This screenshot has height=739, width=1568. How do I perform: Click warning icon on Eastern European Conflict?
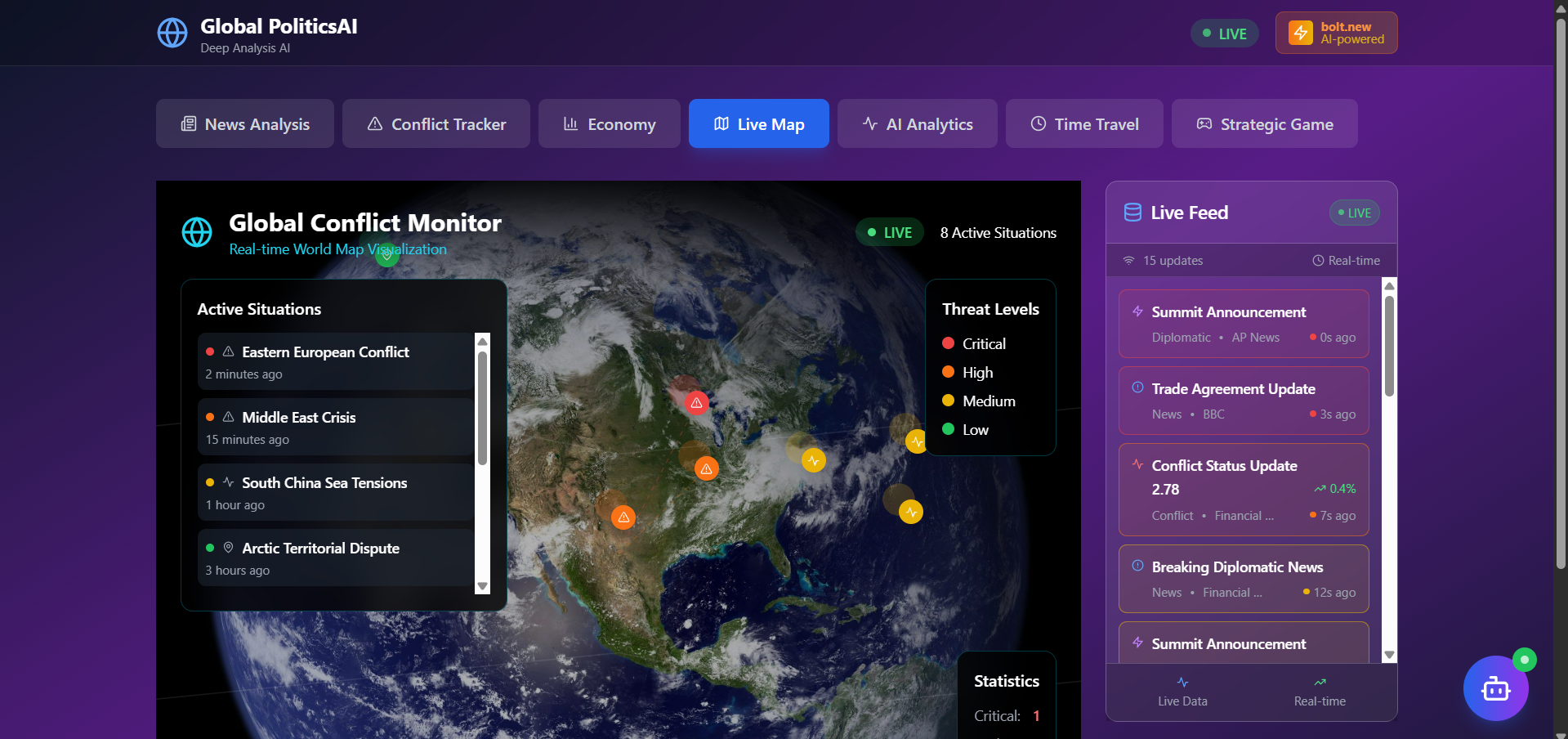229,352
